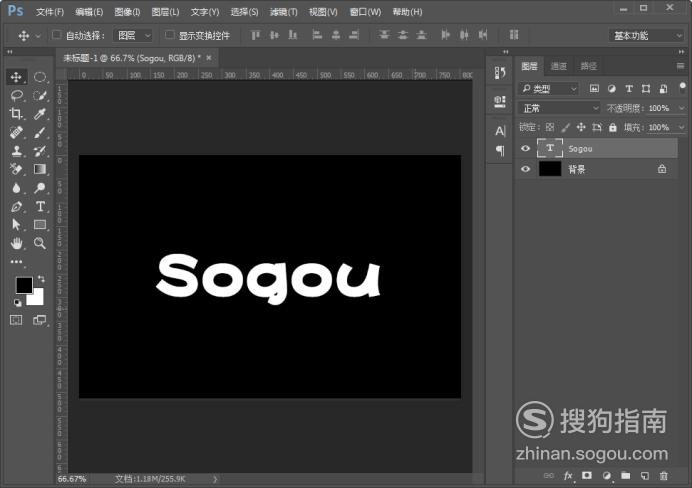Enable the 显示变换控件 checkbox
This screenshot has height=488, width=692.
click(x=169, y=35)
